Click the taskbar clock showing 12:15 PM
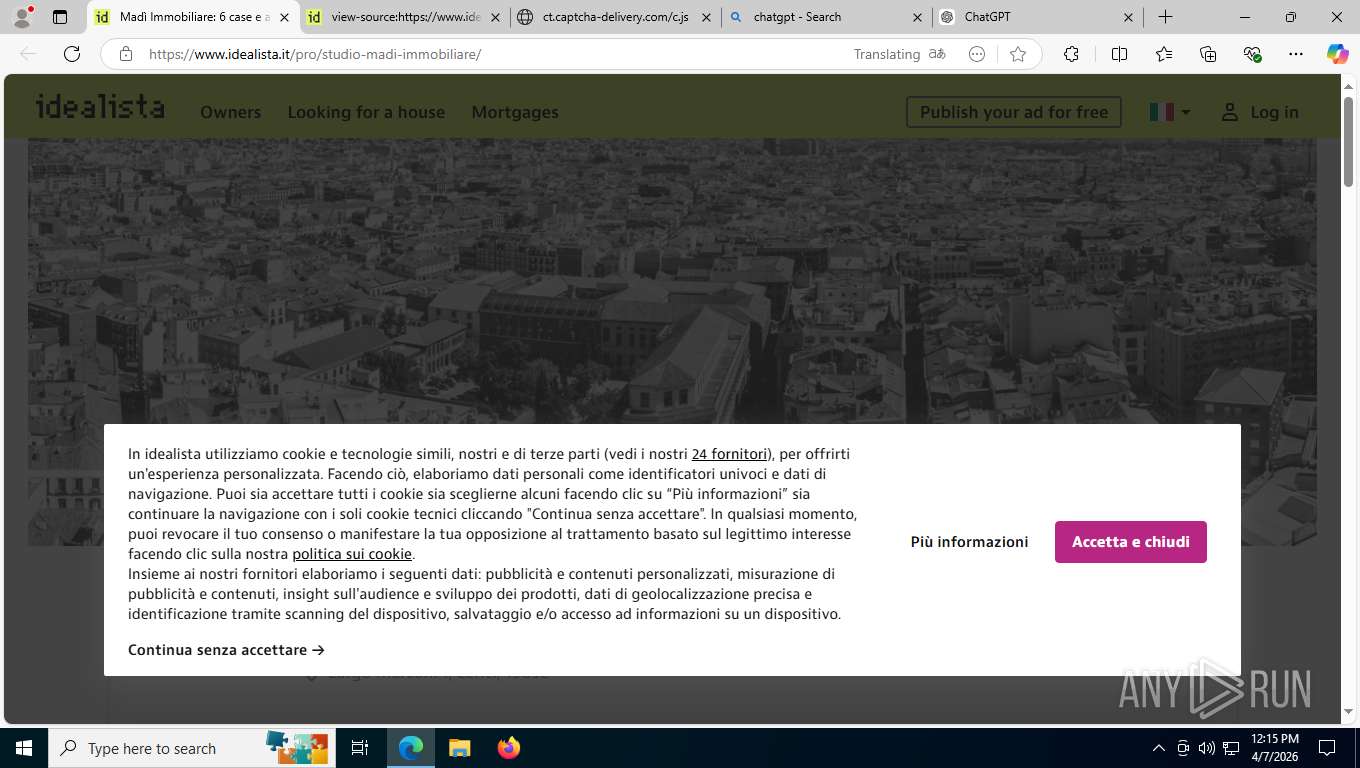 pyautogui.click(x=1274, y=748)
